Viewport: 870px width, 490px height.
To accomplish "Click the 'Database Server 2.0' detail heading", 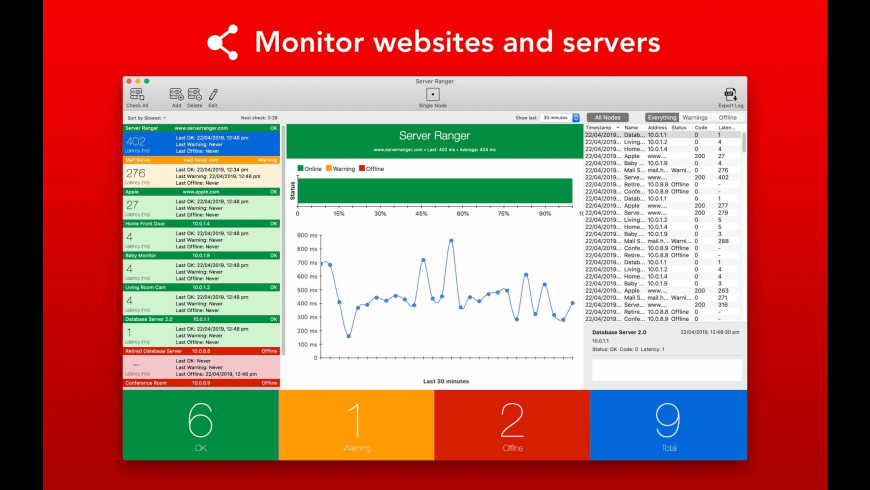I will pyautogui.click(x=619, y=332).
